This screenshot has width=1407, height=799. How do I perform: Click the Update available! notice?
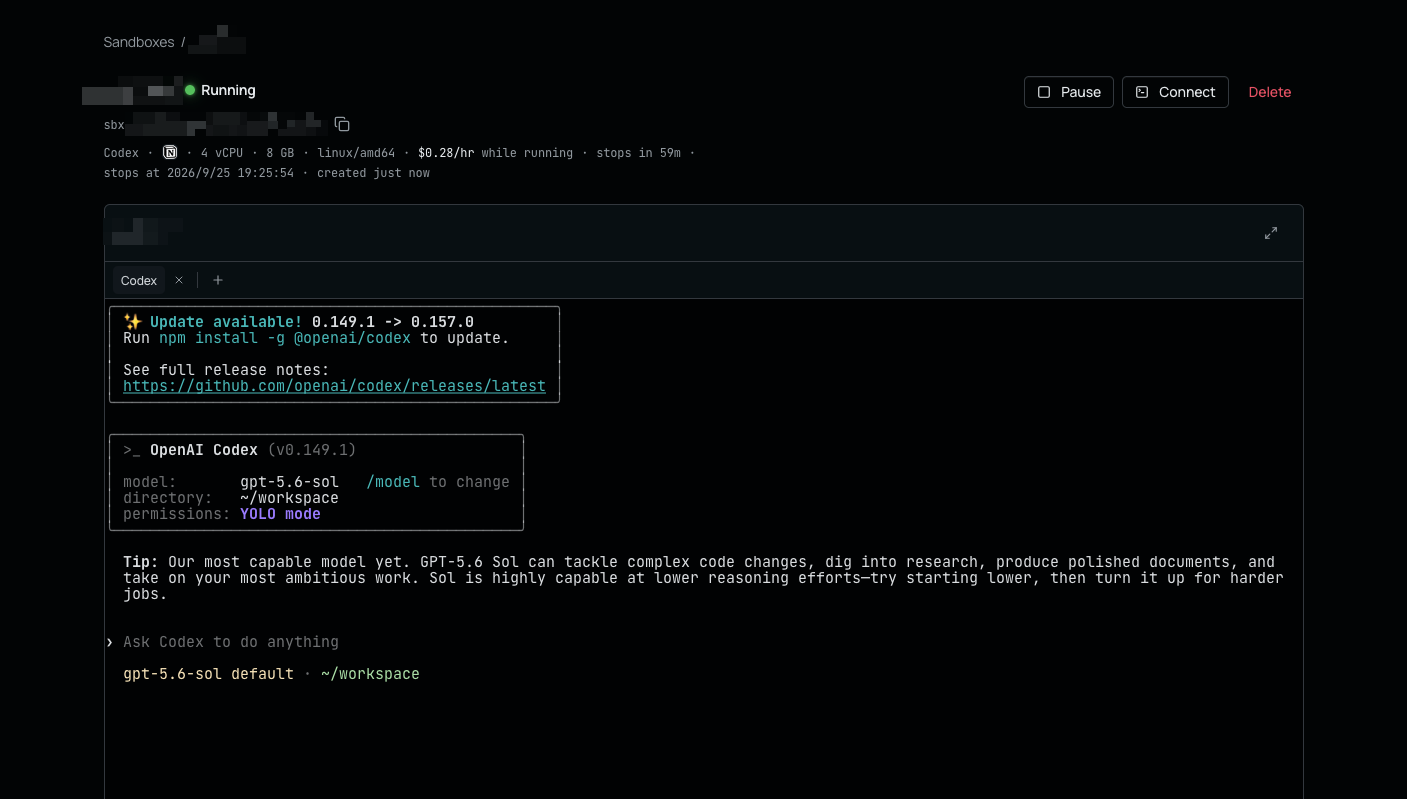pyautogui.click(x=226, y=322)
